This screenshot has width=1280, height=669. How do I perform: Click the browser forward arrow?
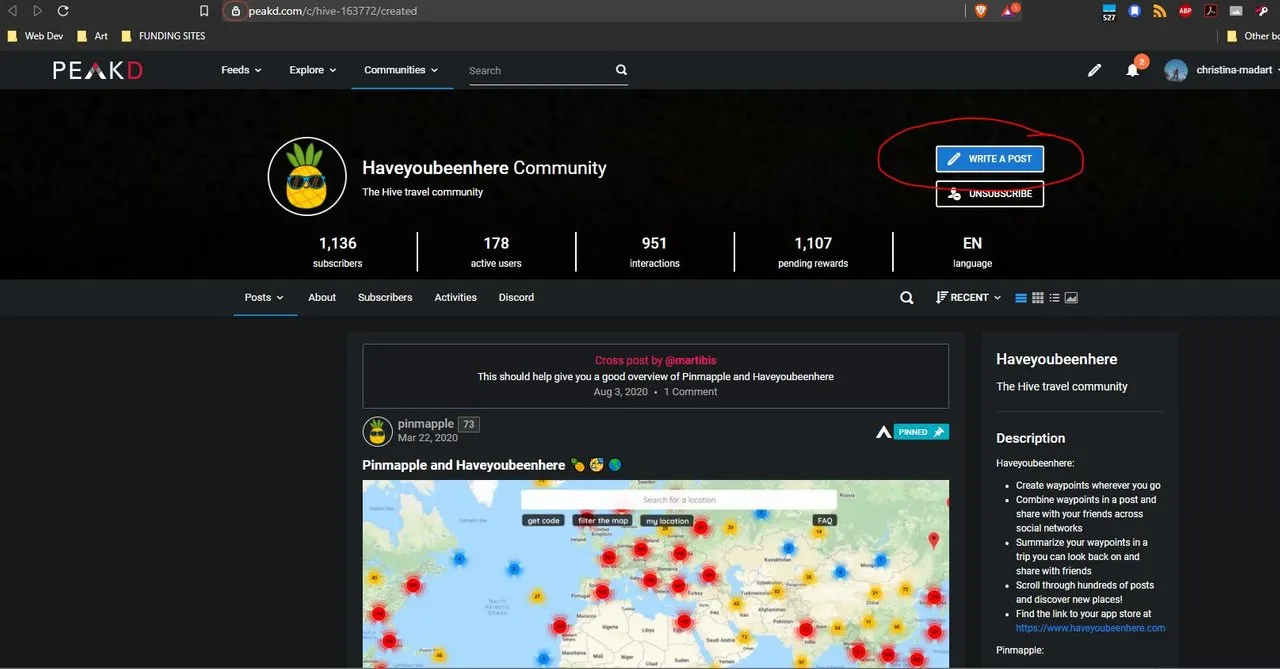(x=37, y=11)
